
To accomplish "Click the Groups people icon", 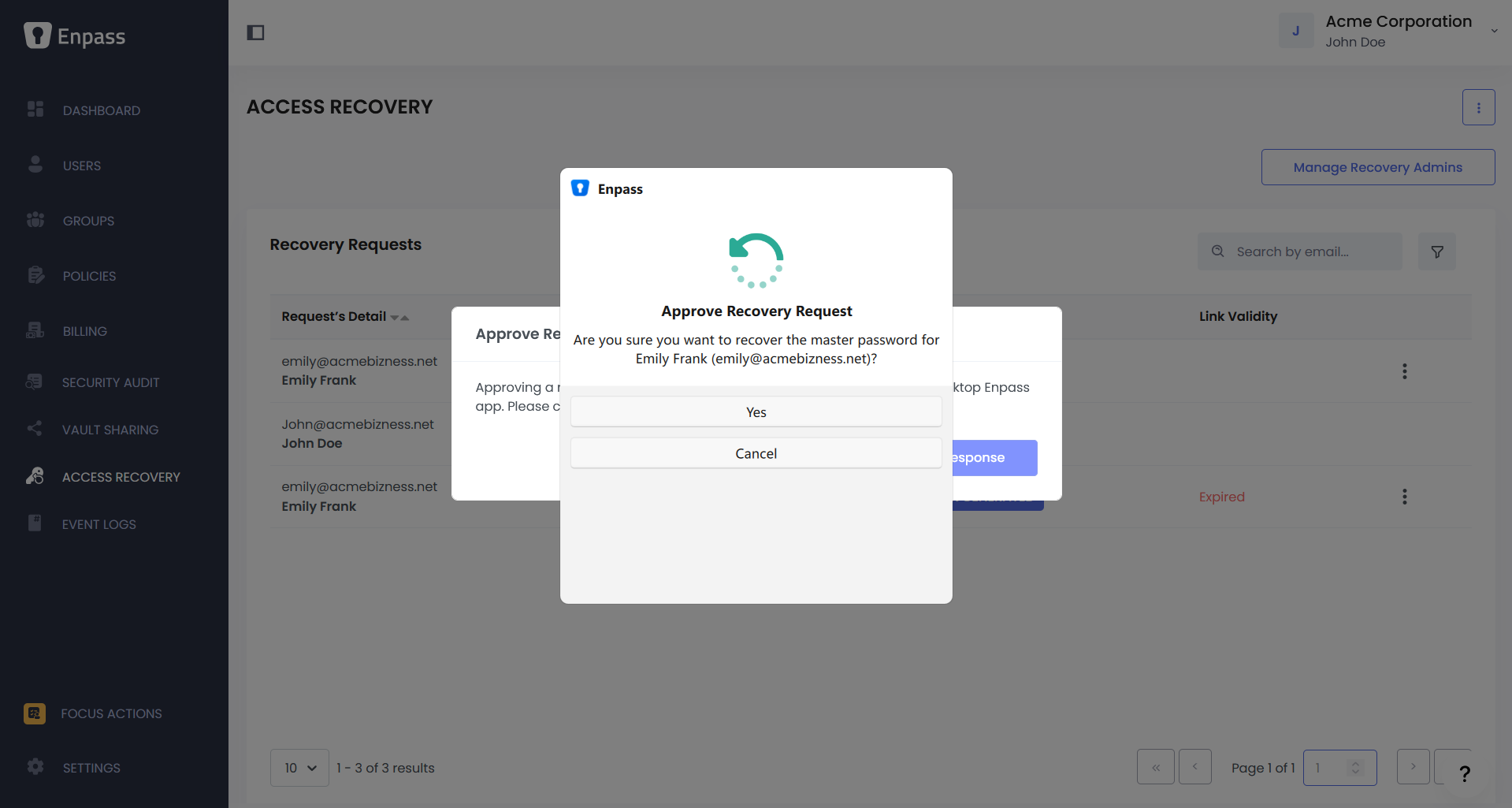I will [35, 219].
